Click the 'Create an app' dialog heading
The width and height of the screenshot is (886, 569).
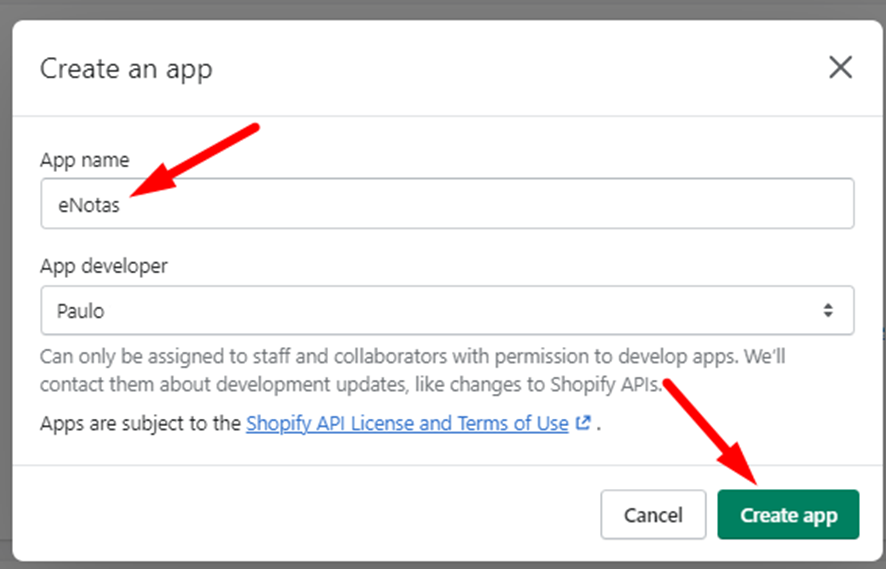[x=126, y=70]
